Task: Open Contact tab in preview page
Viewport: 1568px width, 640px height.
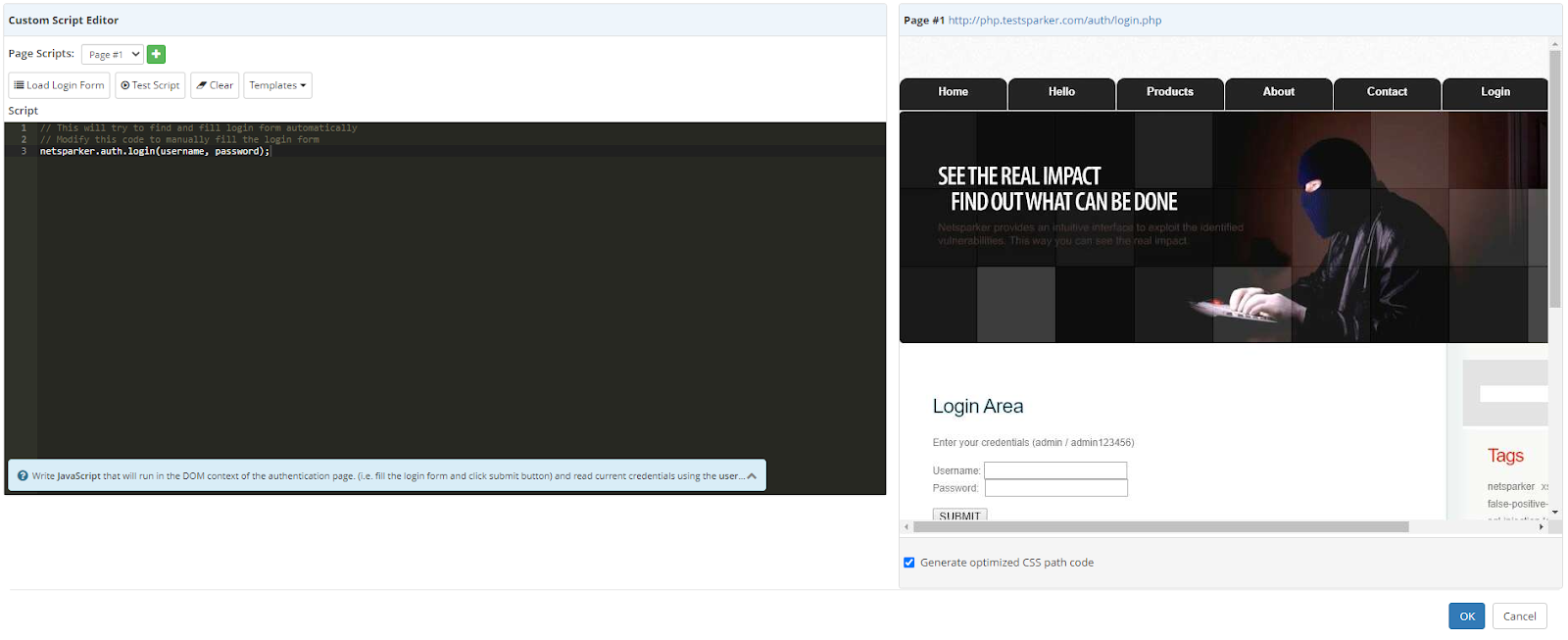Action: tap(1387, 92)
